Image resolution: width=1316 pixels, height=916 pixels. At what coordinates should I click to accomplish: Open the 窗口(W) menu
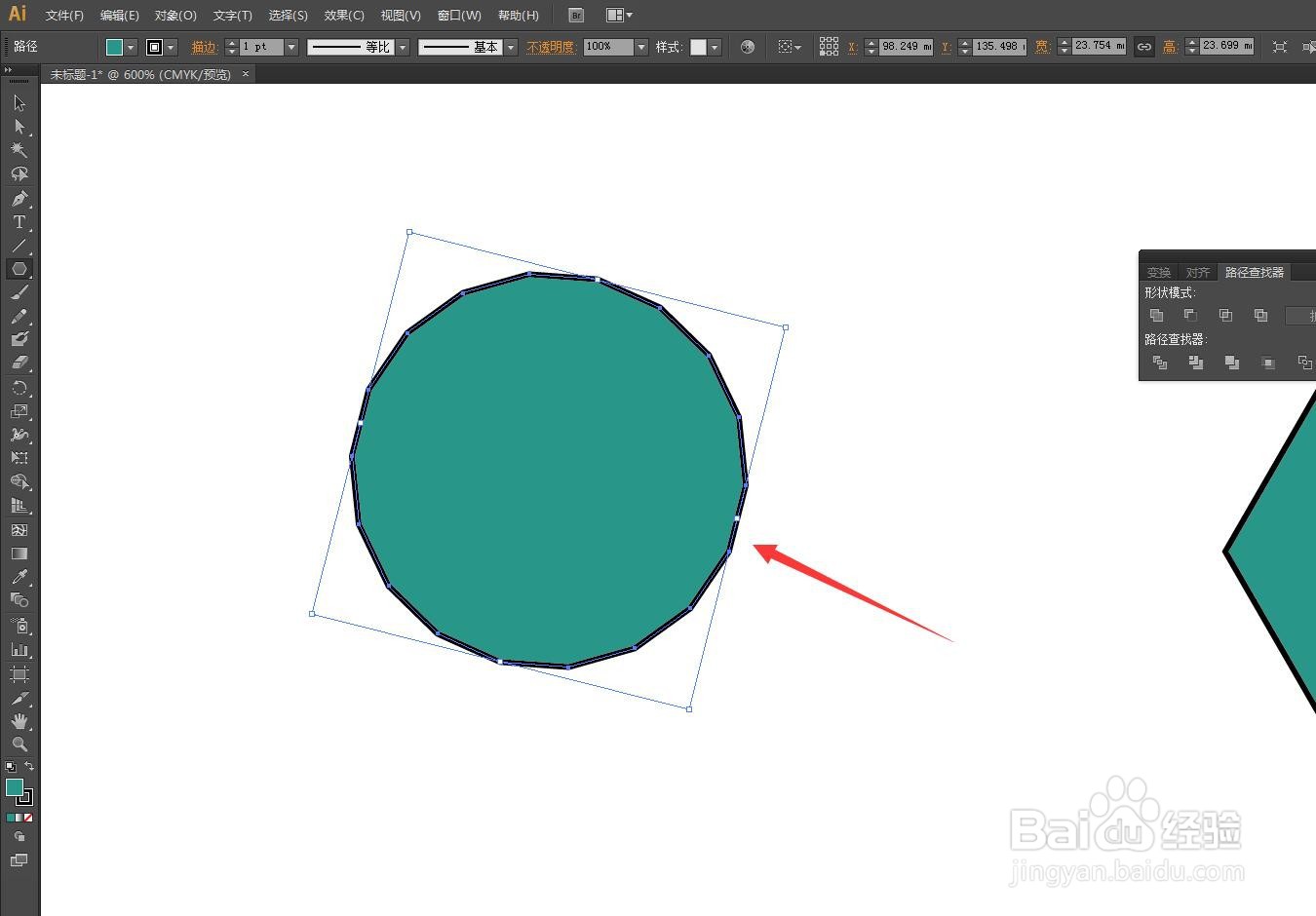click(x=459, y=16)
